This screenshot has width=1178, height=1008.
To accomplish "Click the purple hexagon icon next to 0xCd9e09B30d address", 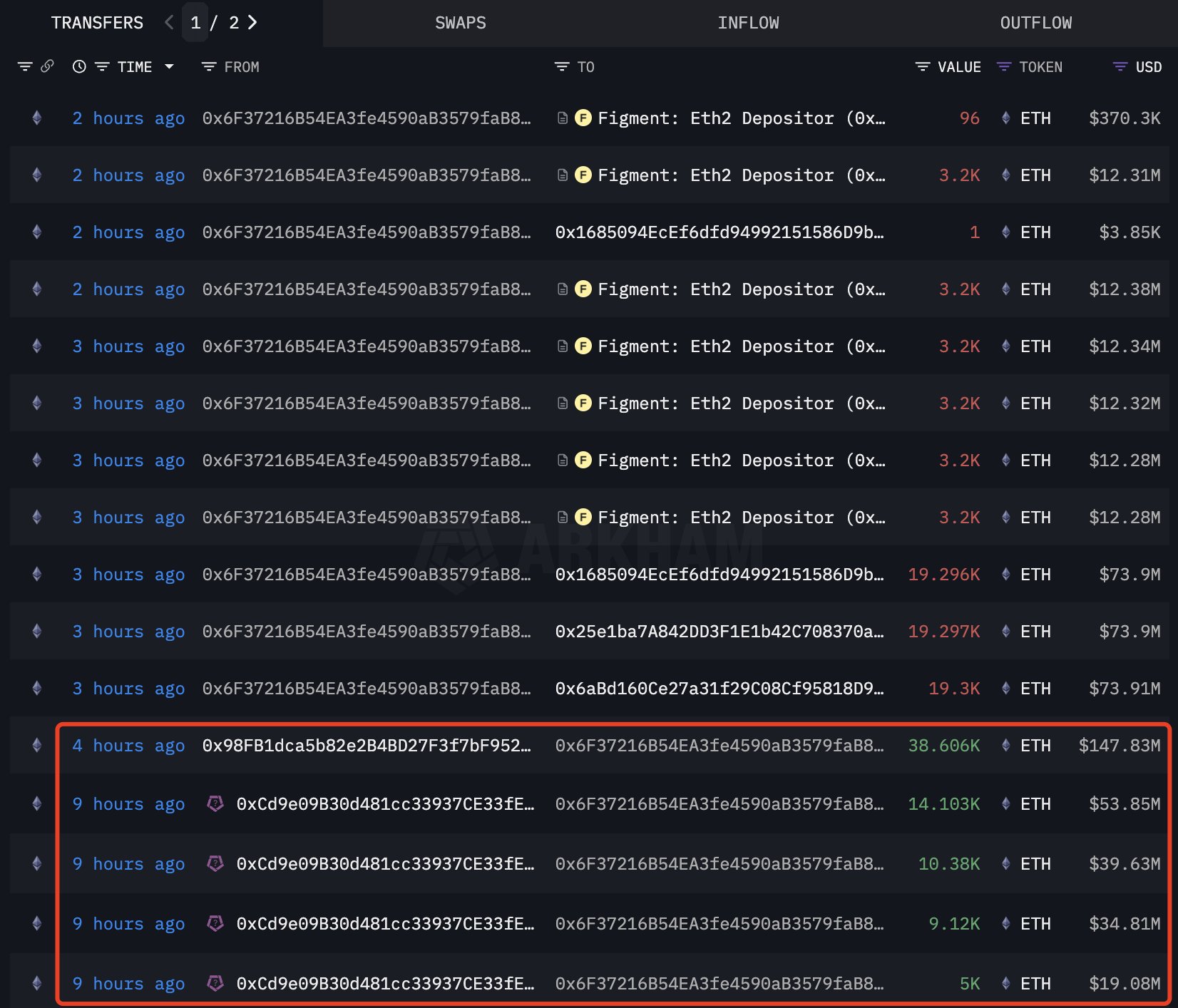I will point(216,804).
